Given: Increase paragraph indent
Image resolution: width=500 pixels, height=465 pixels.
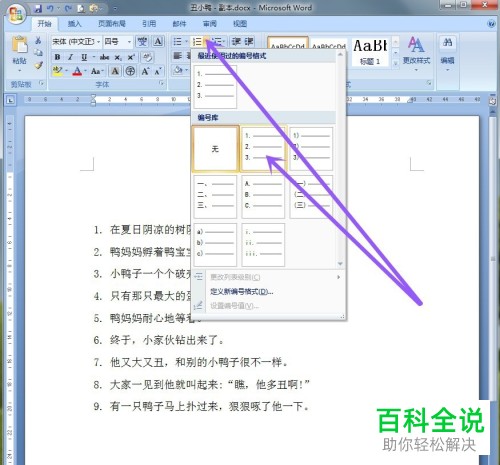Looking at the screenshot, I should coord(249,41).
